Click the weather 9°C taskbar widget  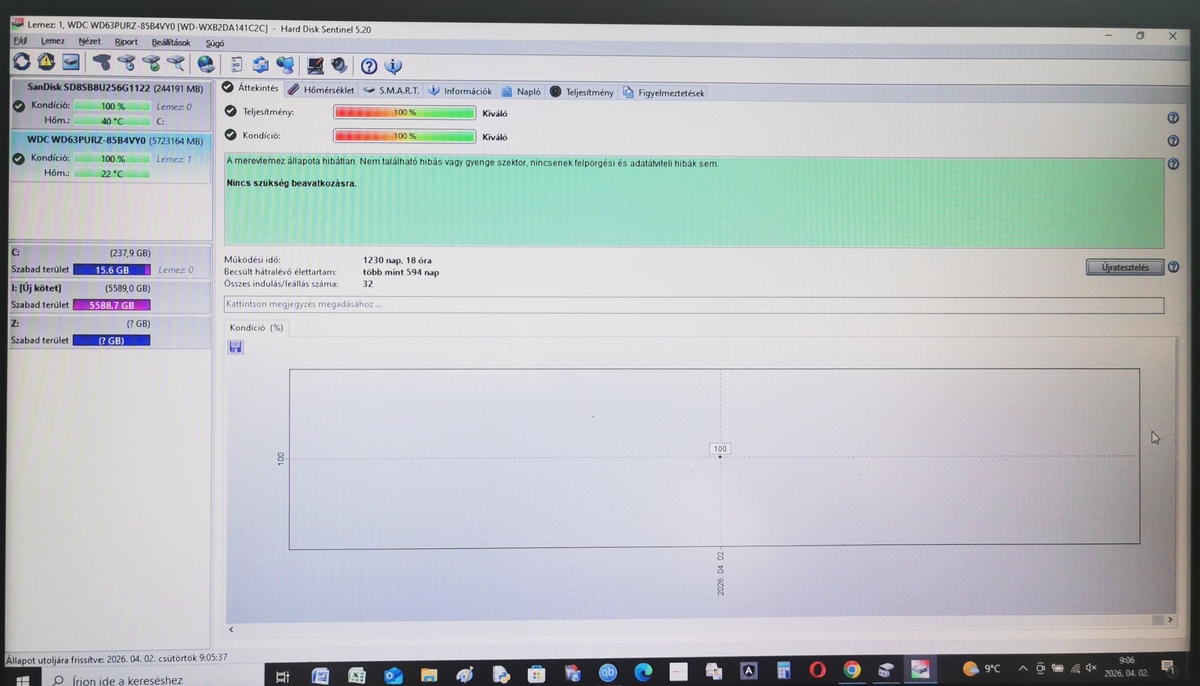click(x=981, y=668)
